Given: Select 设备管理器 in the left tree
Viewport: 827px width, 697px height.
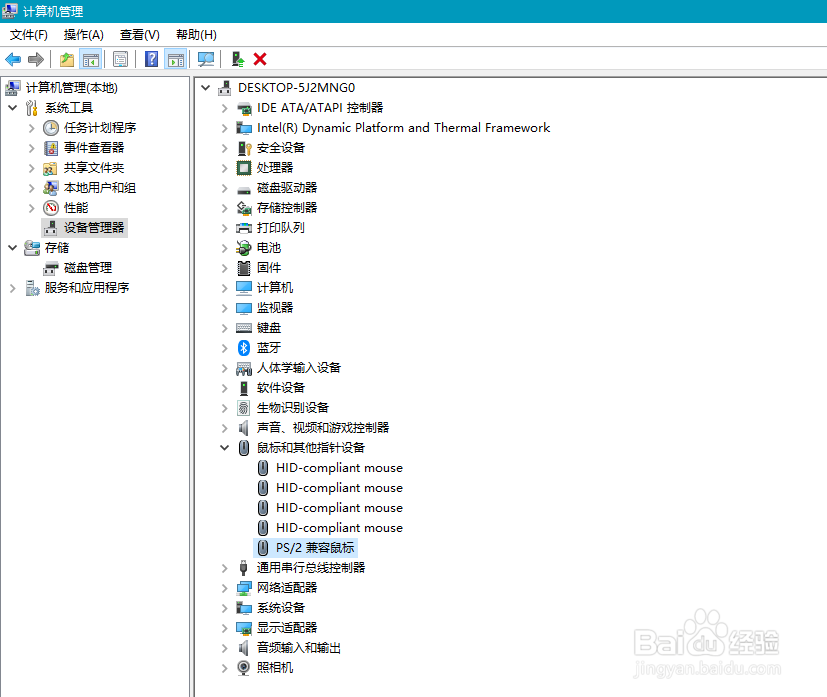Looking at the screenshot, I should pos(94,228).
